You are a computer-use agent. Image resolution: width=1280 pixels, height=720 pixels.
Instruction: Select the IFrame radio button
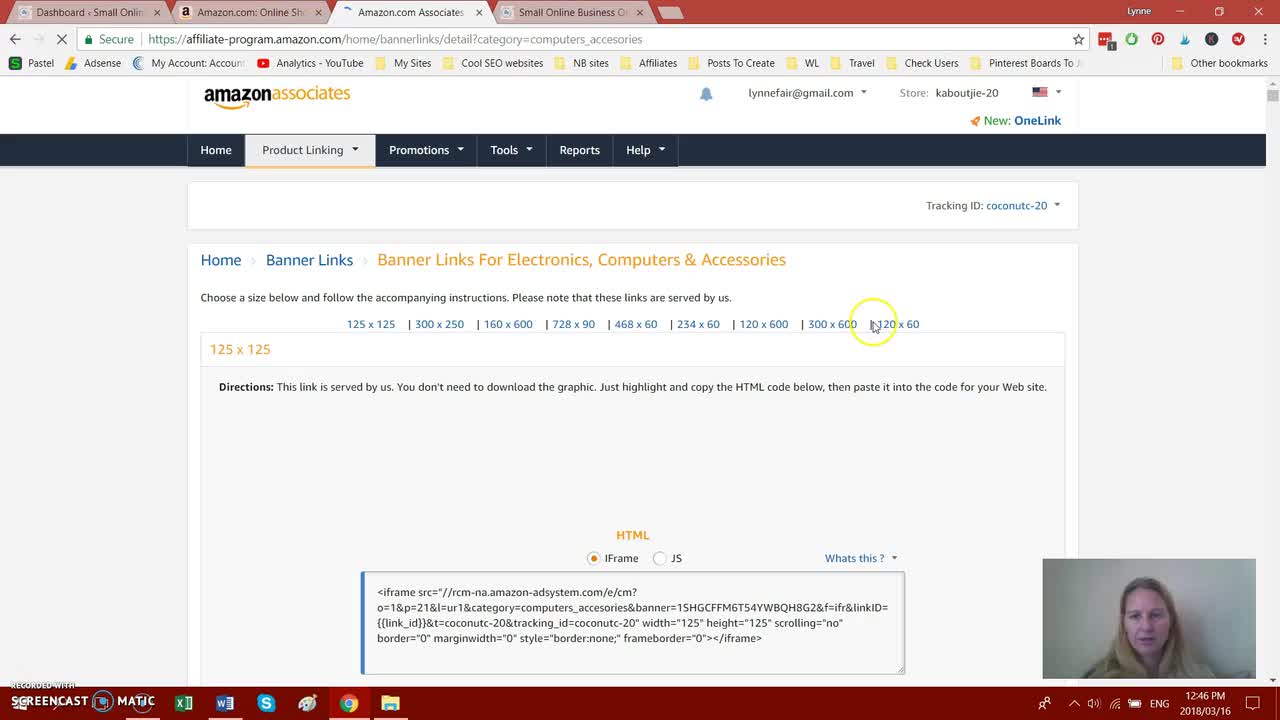click(x=594, y=558)
